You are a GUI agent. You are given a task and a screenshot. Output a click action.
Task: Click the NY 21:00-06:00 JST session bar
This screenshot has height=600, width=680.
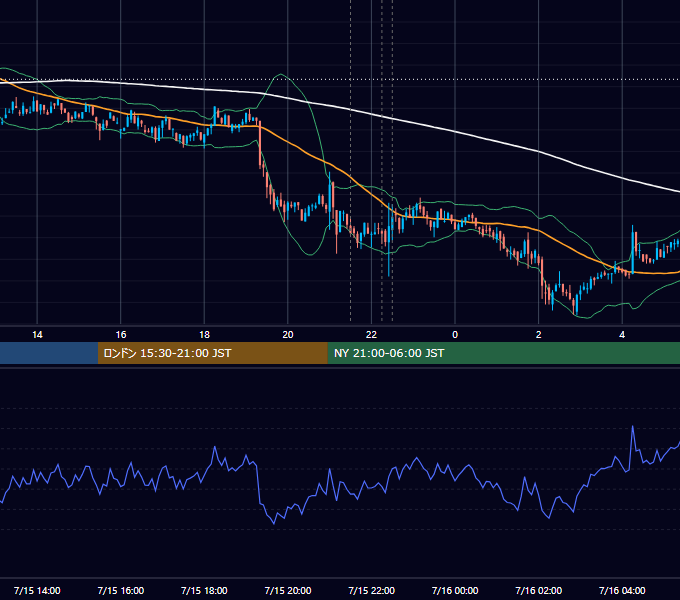503,353
